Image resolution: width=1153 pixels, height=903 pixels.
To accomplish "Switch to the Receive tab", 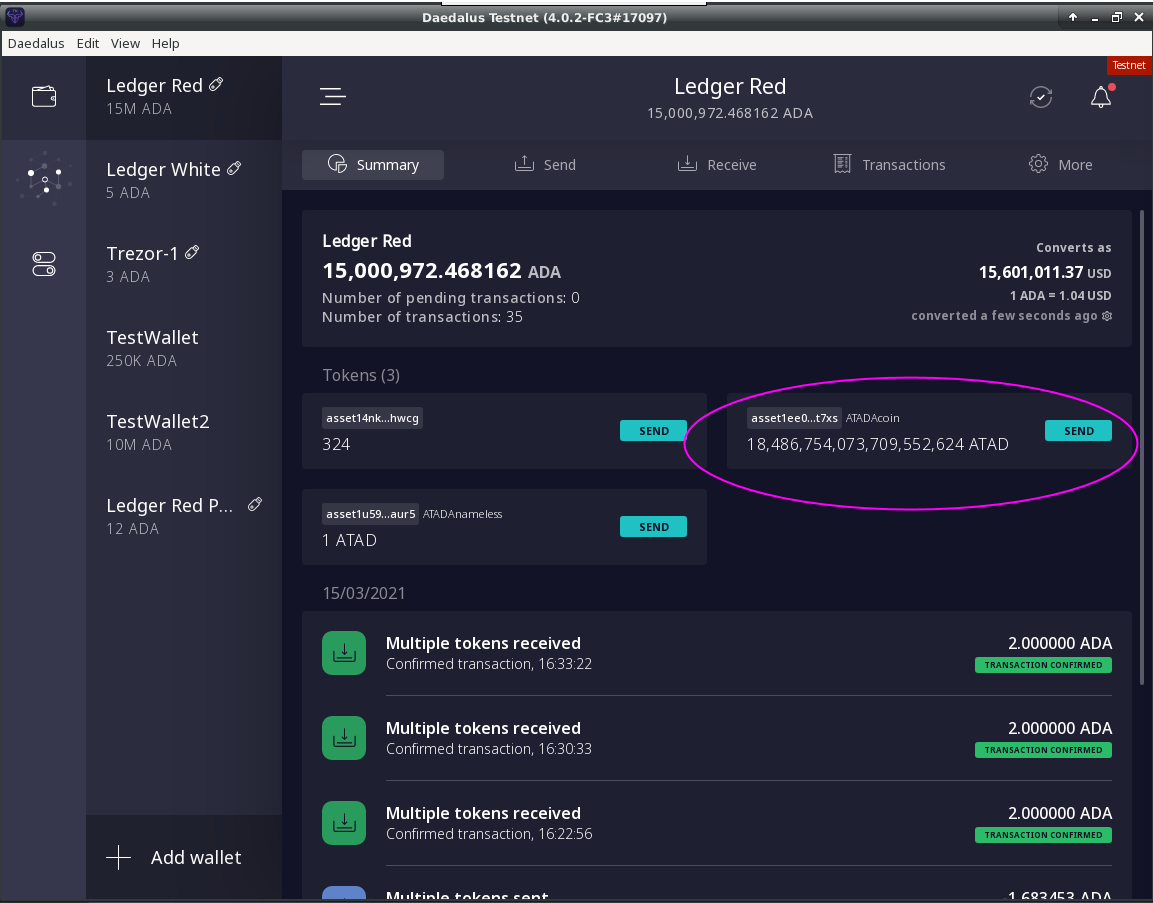I will [x=717, y=165].
